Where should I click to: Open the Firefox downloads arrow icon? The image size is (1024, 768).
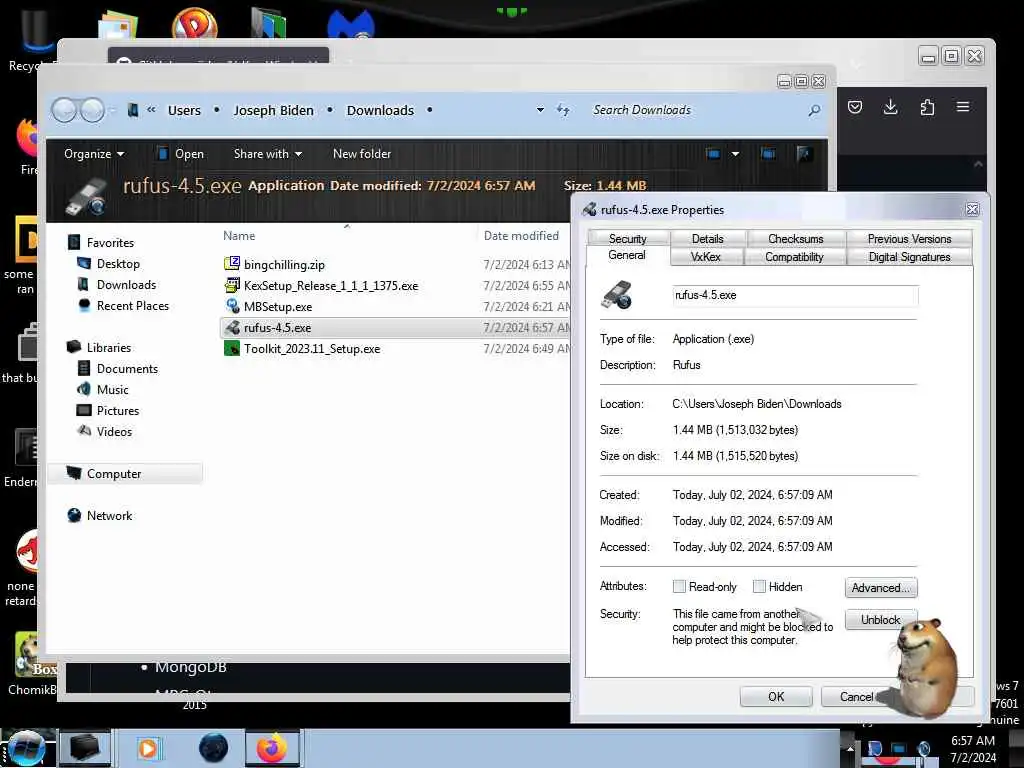[890, 107]
